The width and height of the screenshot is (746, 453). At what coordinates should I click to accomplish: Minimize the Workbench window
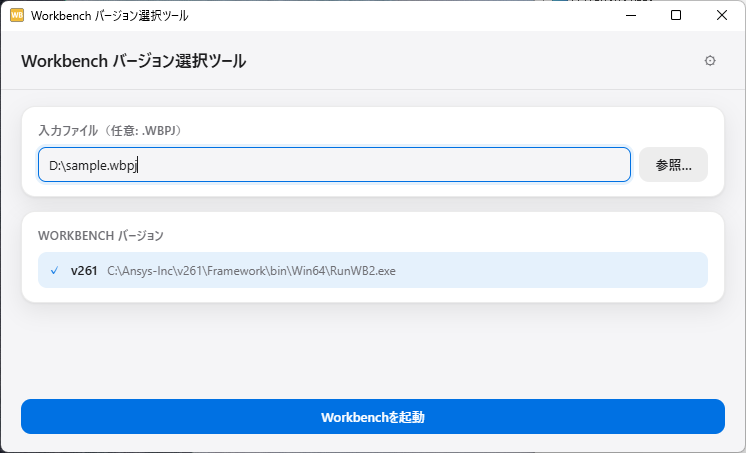point(631,15)
